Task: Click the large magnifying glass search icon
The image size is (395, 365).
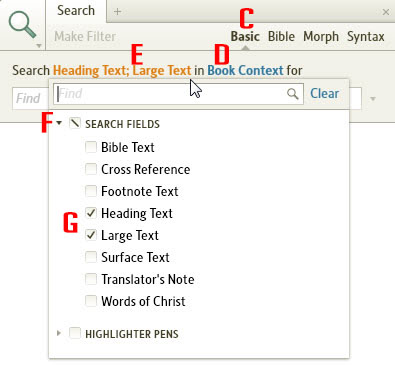Action: 22,24
